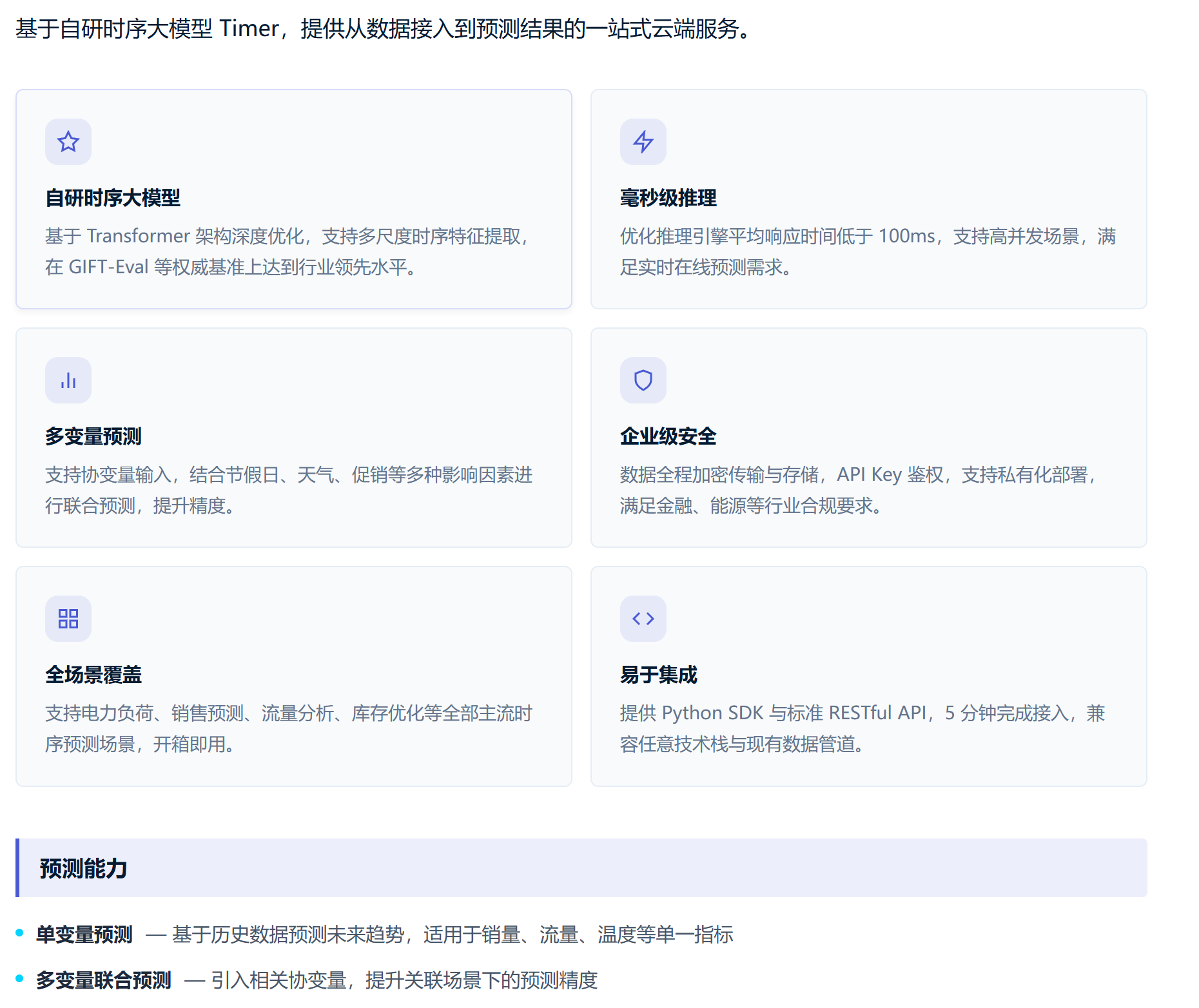Click the 多变量联合预测 bullet label
The height and width of the screenshot is (1008, 1199).
(104, 980)
